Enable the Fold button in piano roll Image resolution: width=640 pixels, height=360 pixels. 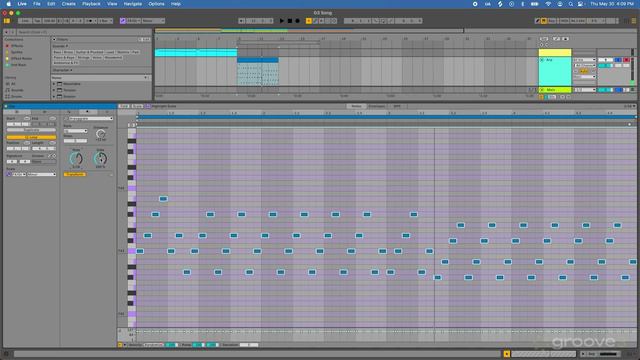(124, 106)
